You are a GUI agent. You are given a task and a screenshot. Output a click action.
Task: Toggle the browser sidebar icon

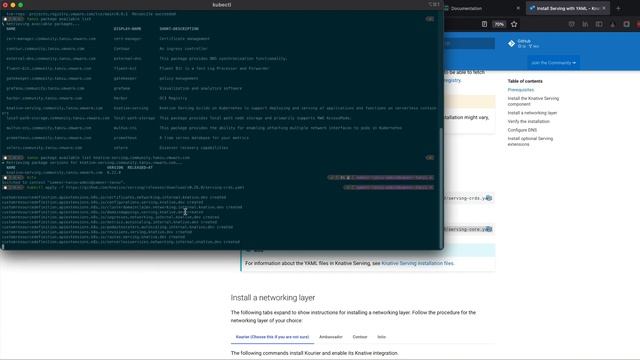(599, 24)
